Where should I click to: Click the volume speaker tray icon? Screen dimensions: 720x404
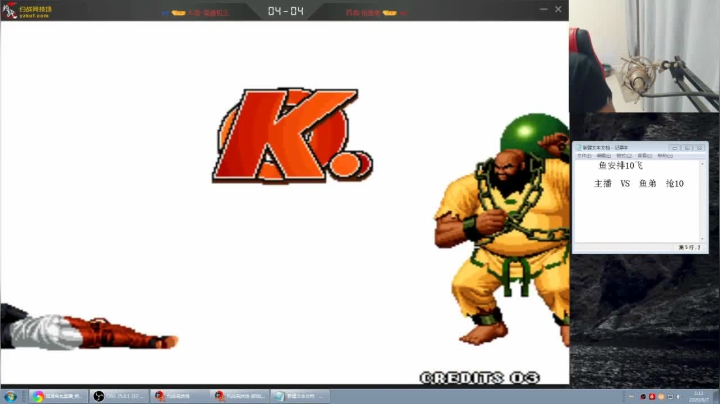point(679,397)
